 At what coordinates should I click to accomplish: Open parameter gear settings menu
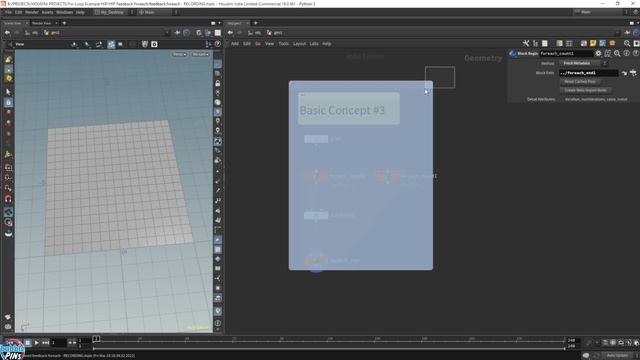(x=598, y=53)
